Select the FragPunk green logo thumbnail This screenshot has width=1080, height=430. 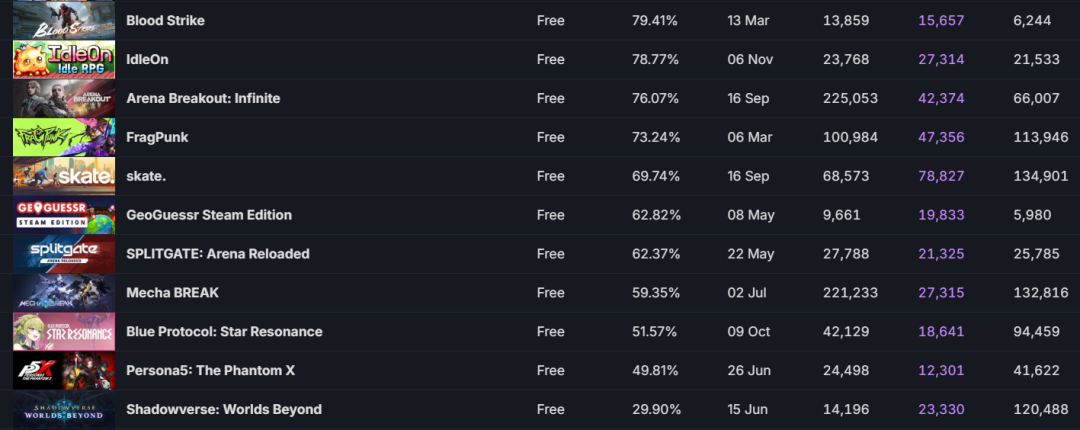(x=63, y=137)
